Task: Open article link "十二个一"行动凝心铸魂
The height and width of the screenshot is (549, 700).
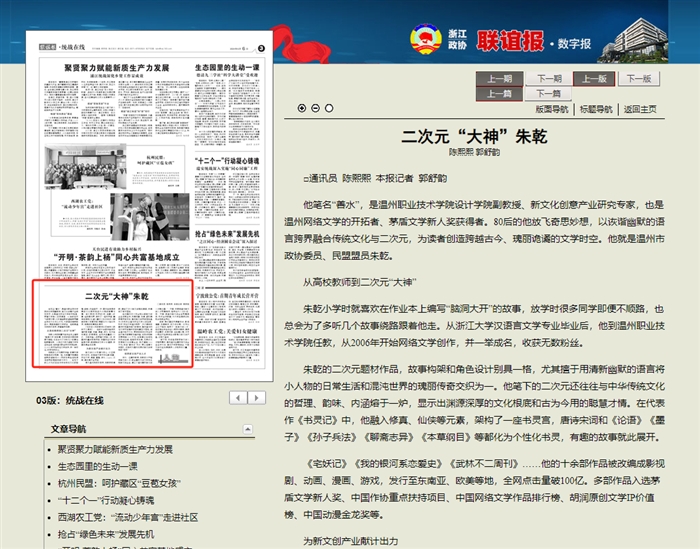Action: (x=106, y=500)
